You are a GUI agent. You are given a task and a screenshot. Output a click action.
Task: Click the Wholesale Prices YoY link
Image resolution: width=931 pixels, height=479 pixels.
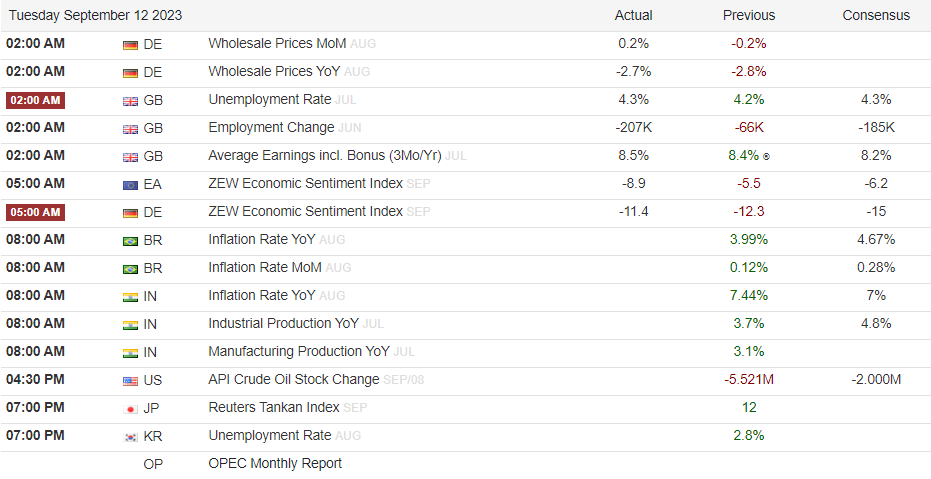pyautogui.click(x=275, y=72)
